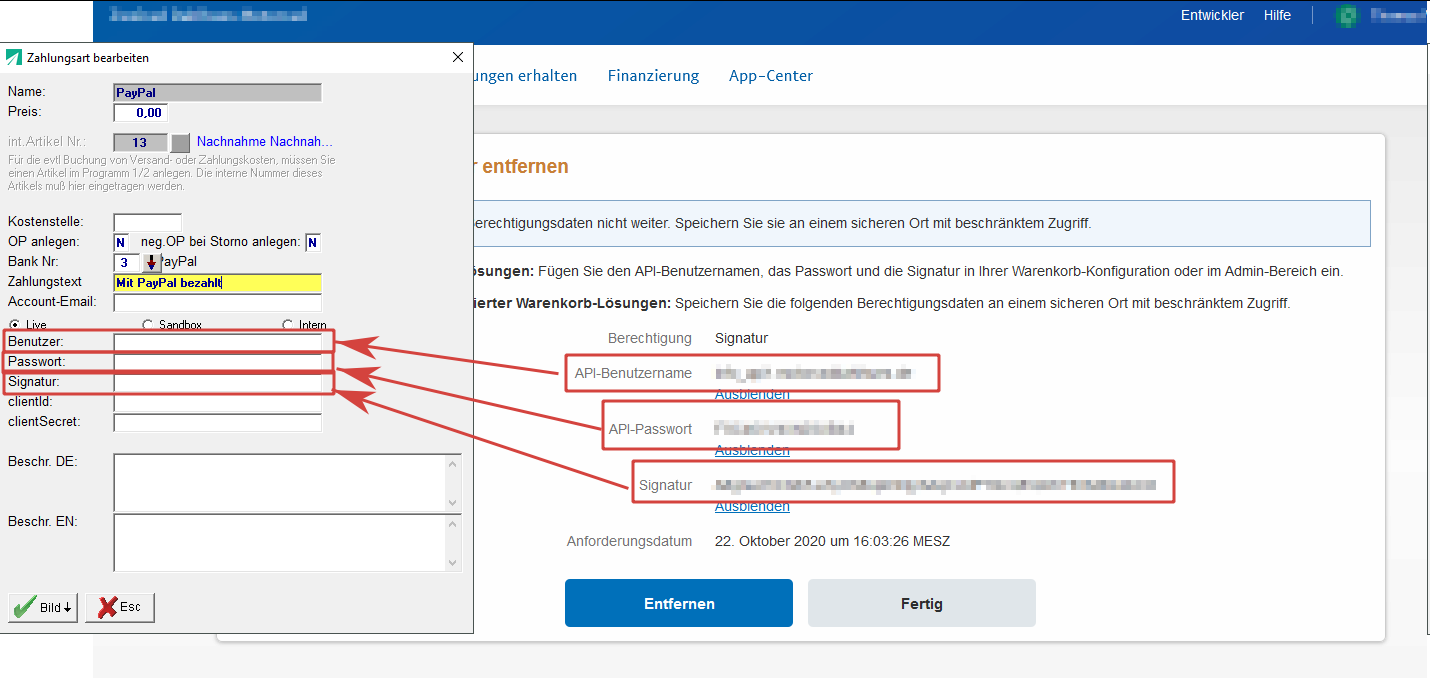The height and width of the screenshot is (678, 1430).
Task: Click the blurred site title in blue header
Action: tap(207, 15)
